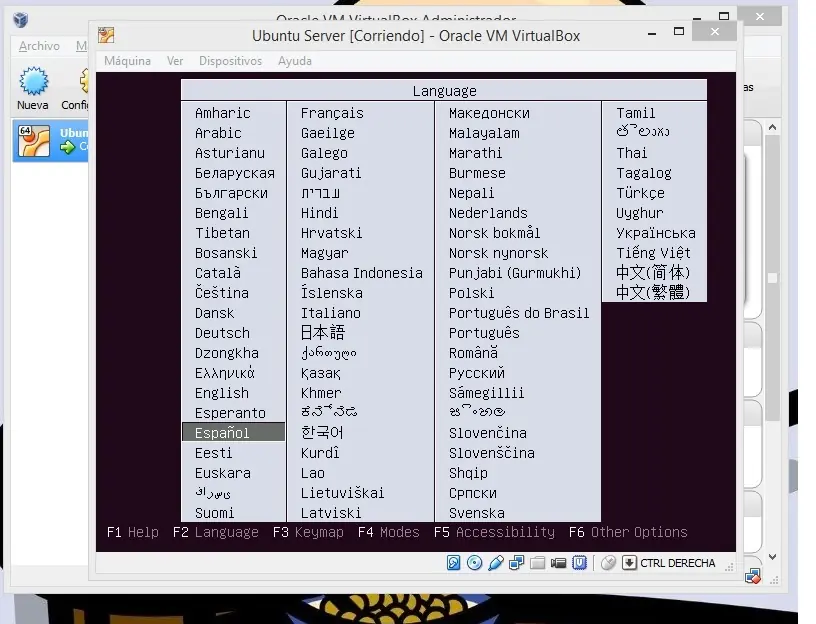Click Manager scrollbar up arrow
This screenshot has height=624, width=816.
pyautogui.click(x=772, y=127)
